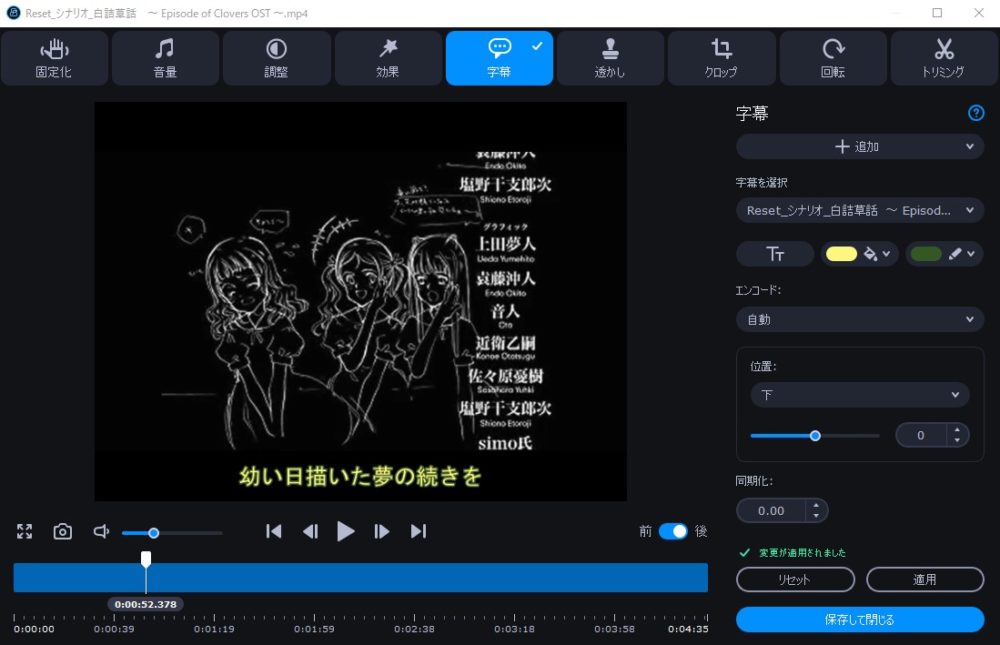
Task: Click the video preview image
Action: [360, 301]
